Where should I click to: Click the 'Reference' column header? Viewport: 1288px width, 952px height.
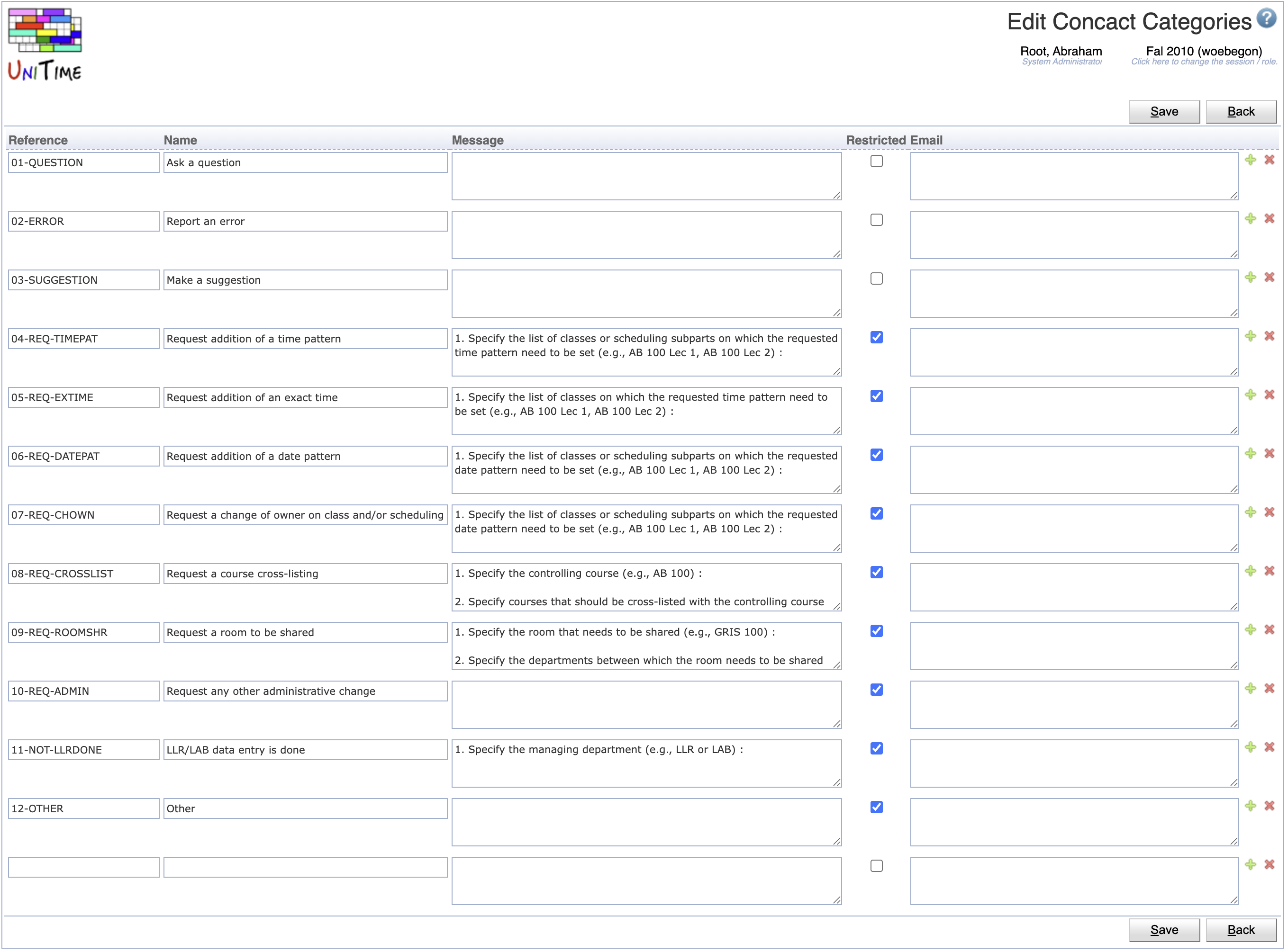pyautogui.click(x=38, y=141)
